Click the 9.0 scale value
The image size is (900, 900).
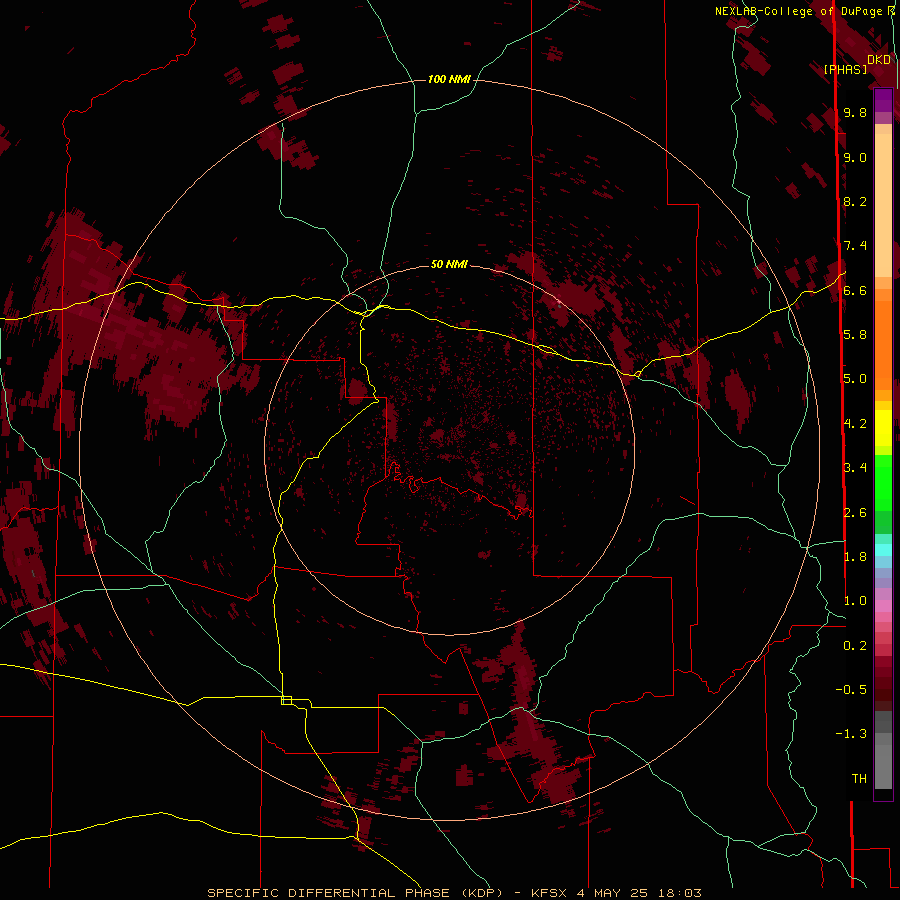point(855,157)
